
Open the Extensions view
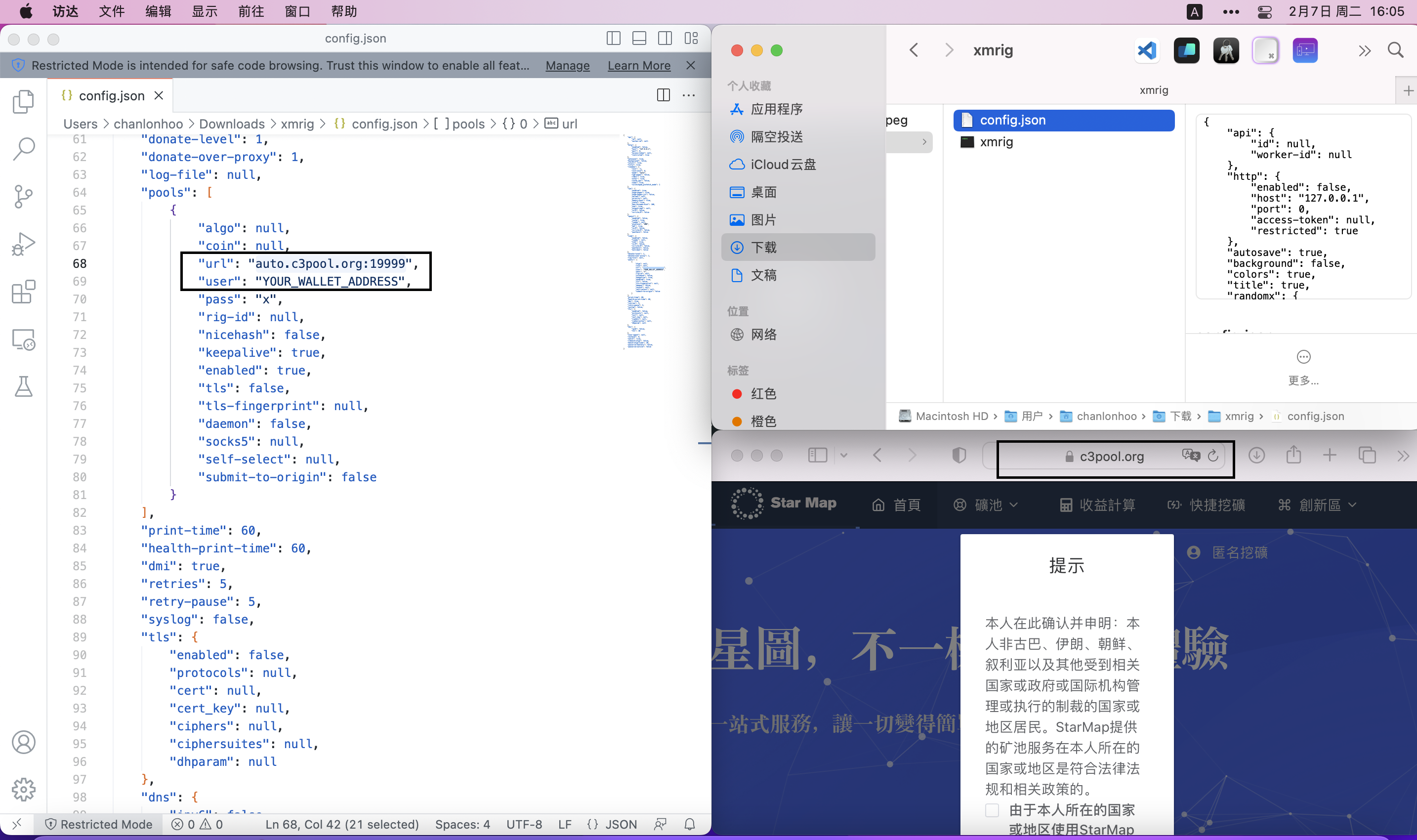24,292
